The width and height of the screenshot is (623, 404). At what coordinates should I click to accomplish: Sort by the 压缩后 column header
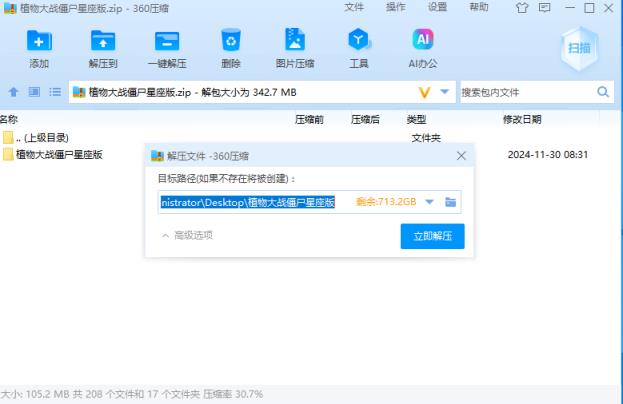[365, 120]
